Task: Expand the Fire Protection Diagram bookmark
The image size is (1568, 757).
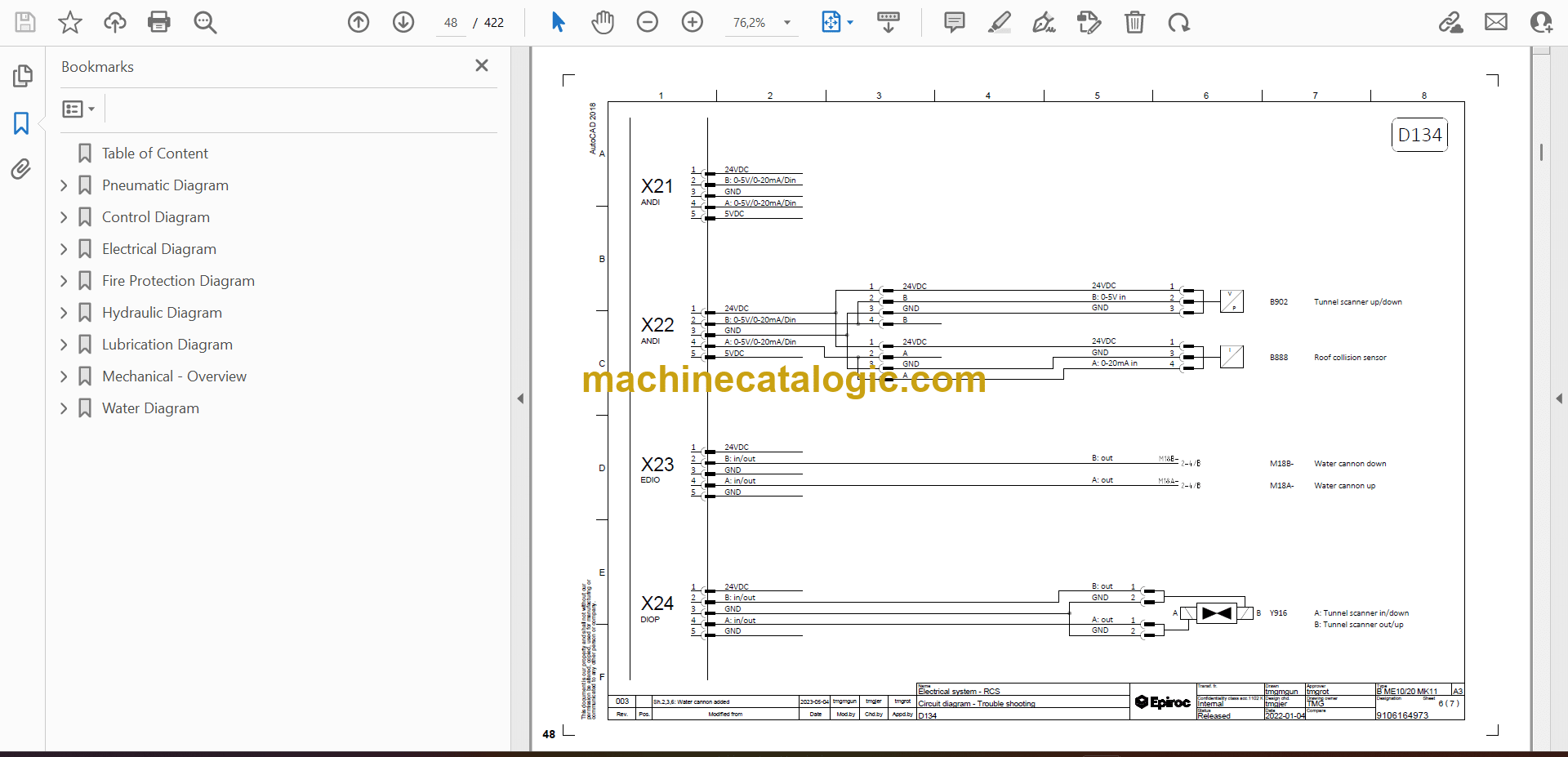Action: tap(64, 281)
